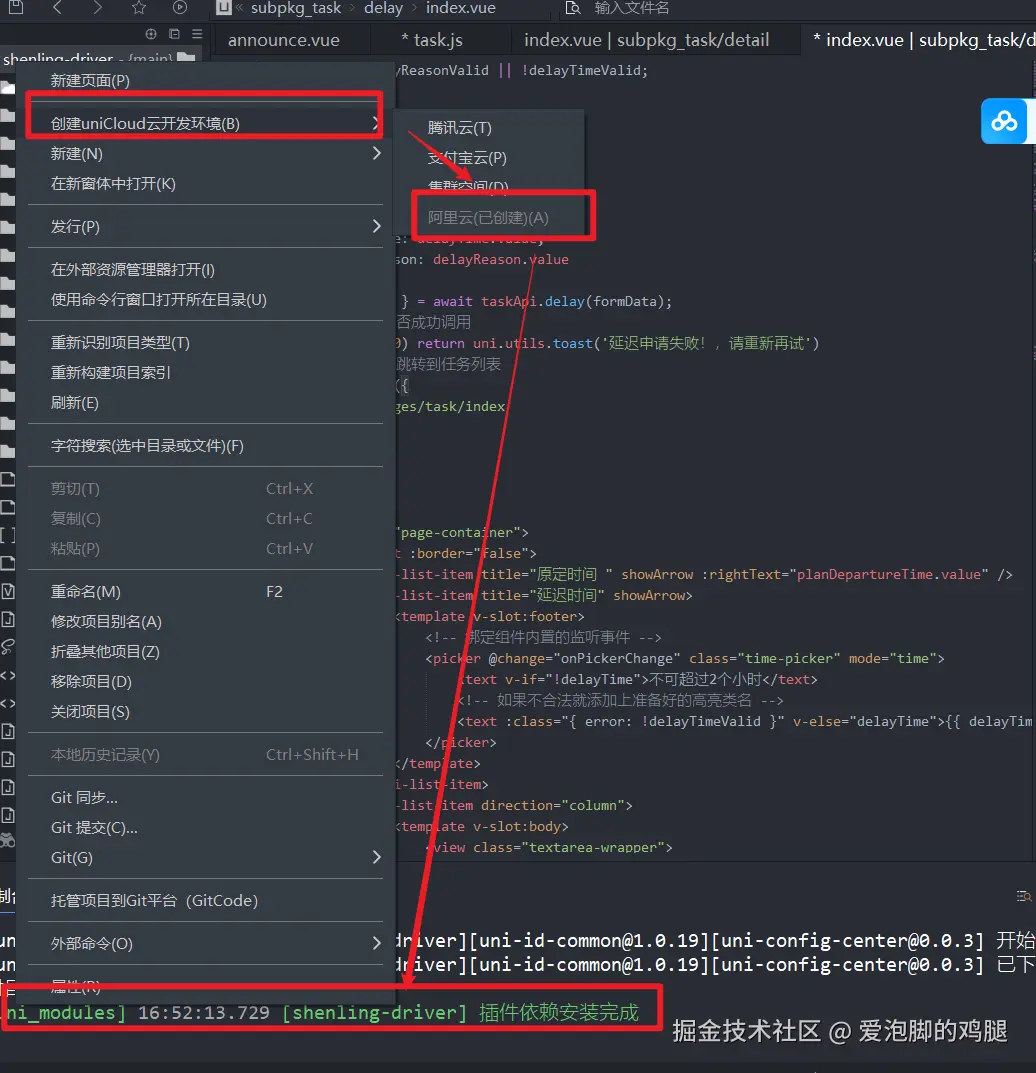Go back with the left arrow toolbar icon
Image resolution: width=1036 pixels, height=1073 pixels.
(x=57, y=8)
